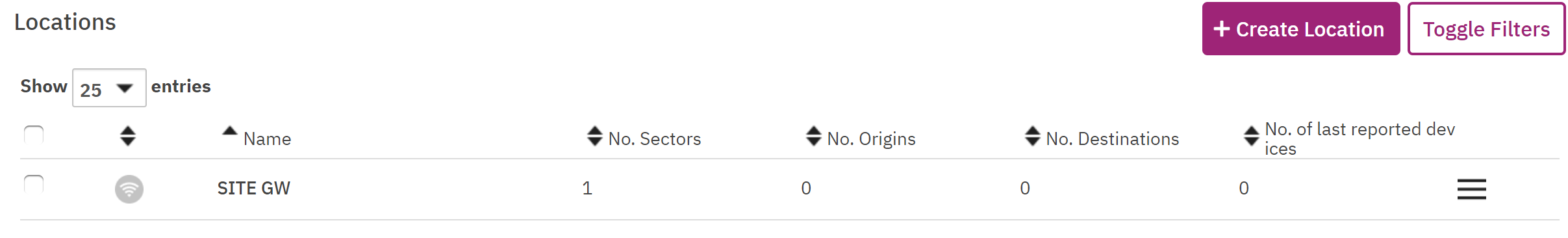Click the No. Sectors column header label
The width and height of the screenshot is (1568, 238).
655,139
